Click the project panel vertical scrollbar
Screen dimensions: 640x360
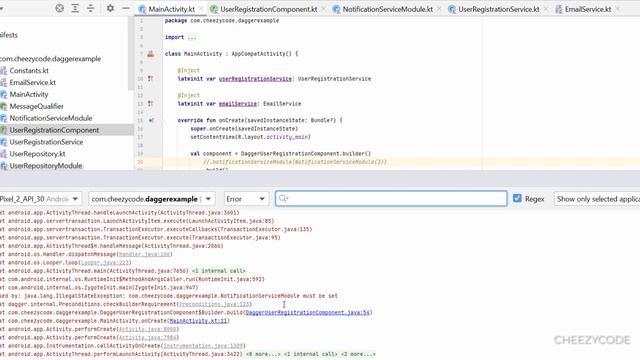(131, 53)
